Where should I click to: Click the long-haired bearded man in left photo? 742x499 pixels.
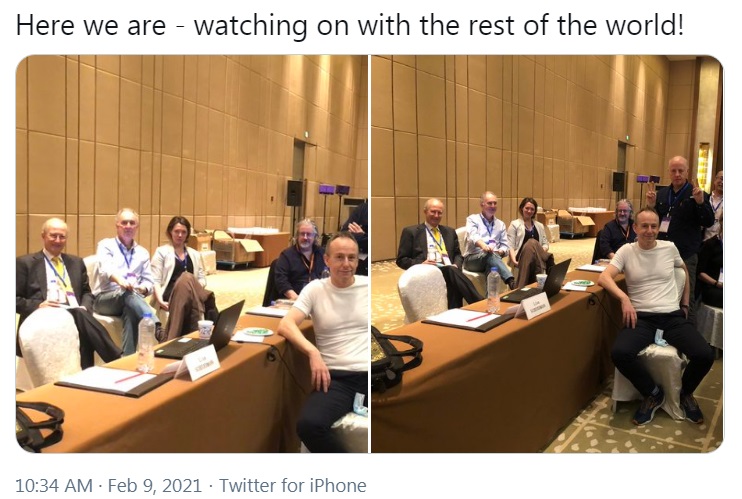click(x=298, y=260)
